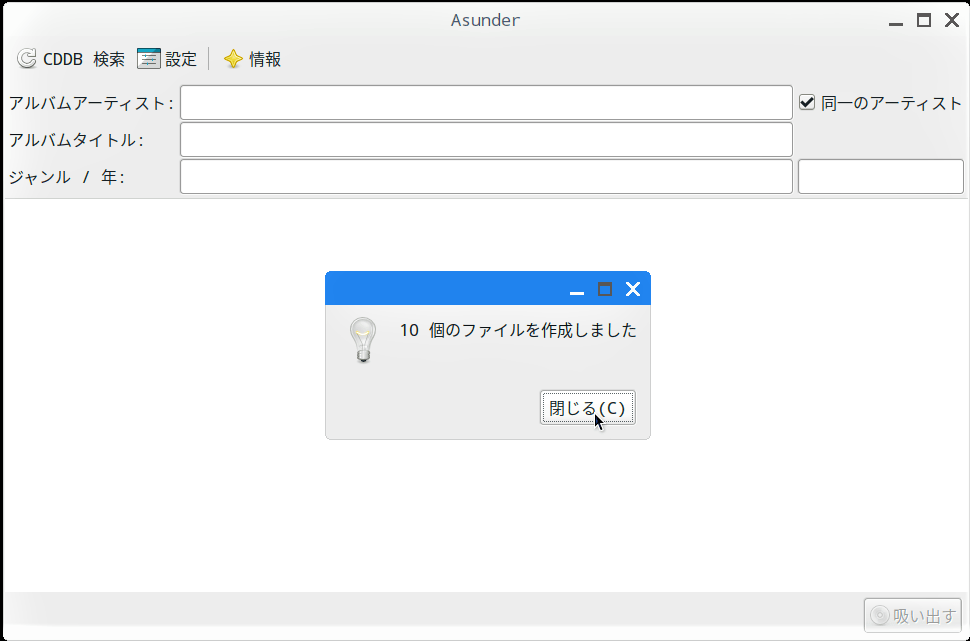
Task: Open the 設定 preferences icon
Action: [x=148, y=59]
